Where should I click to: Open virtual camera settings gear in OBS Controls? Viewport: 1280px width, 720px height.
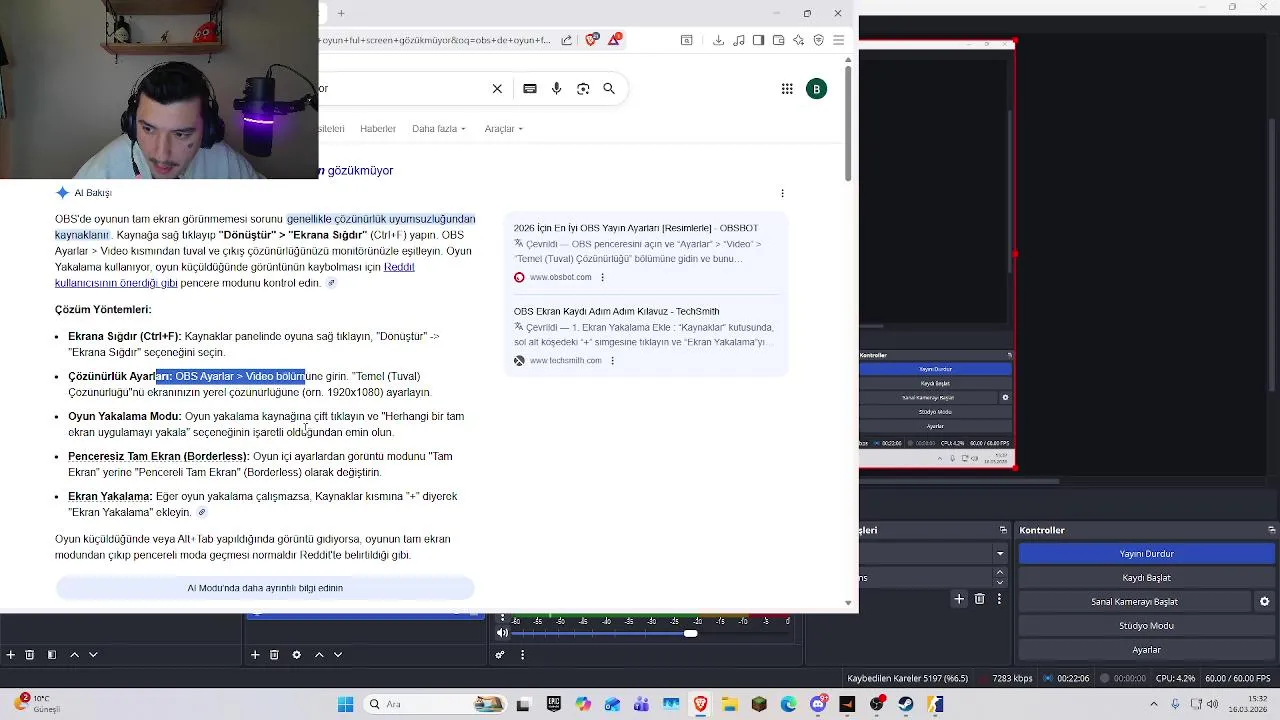[x=1264, y=602]
